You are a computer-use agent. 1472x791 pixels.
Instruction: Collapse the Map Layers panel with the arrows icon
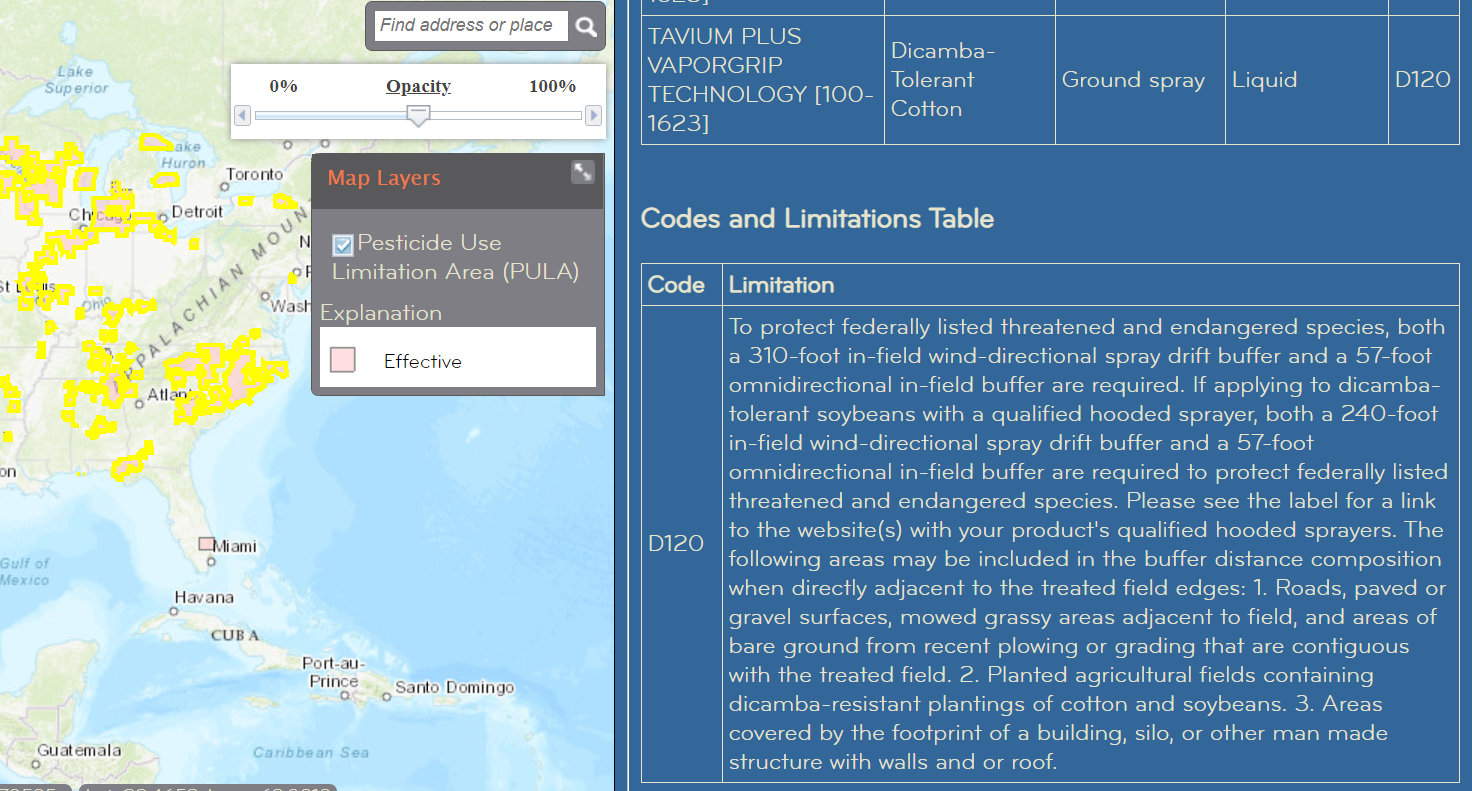583,172
